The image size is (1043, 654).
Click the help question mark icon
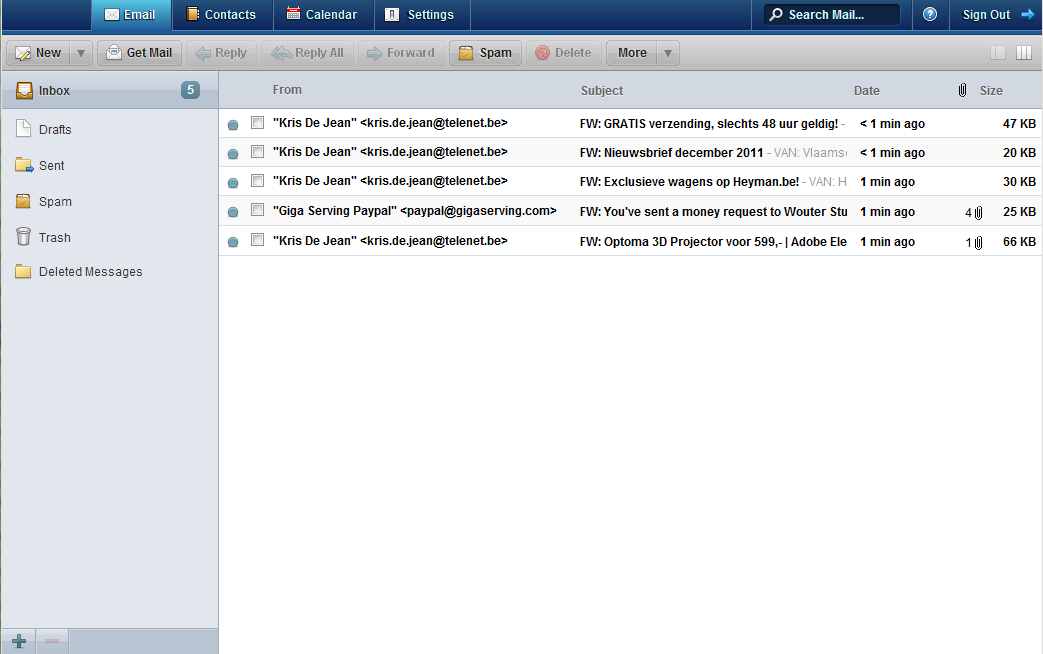[x=930, y=15]
